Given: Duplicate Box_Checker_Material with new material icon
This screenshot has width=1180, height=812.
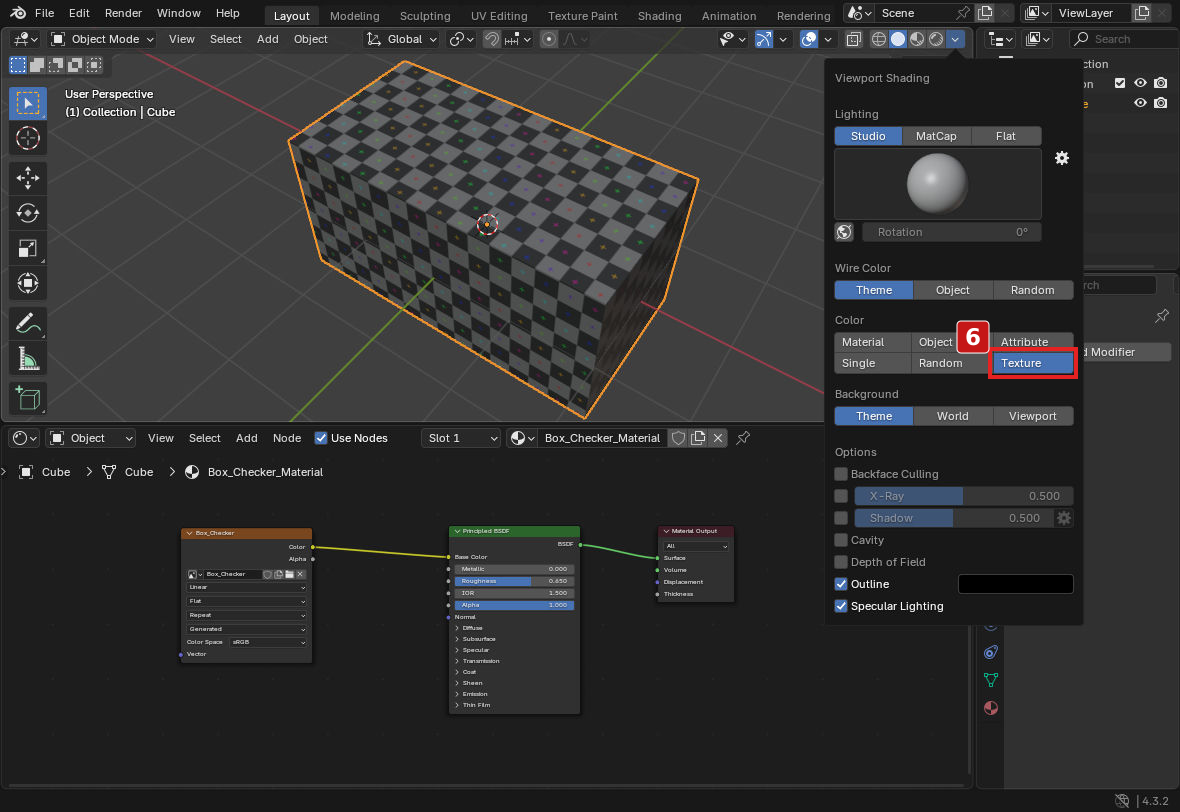Looking at the screenshot, I should click(x=698, y=438).
